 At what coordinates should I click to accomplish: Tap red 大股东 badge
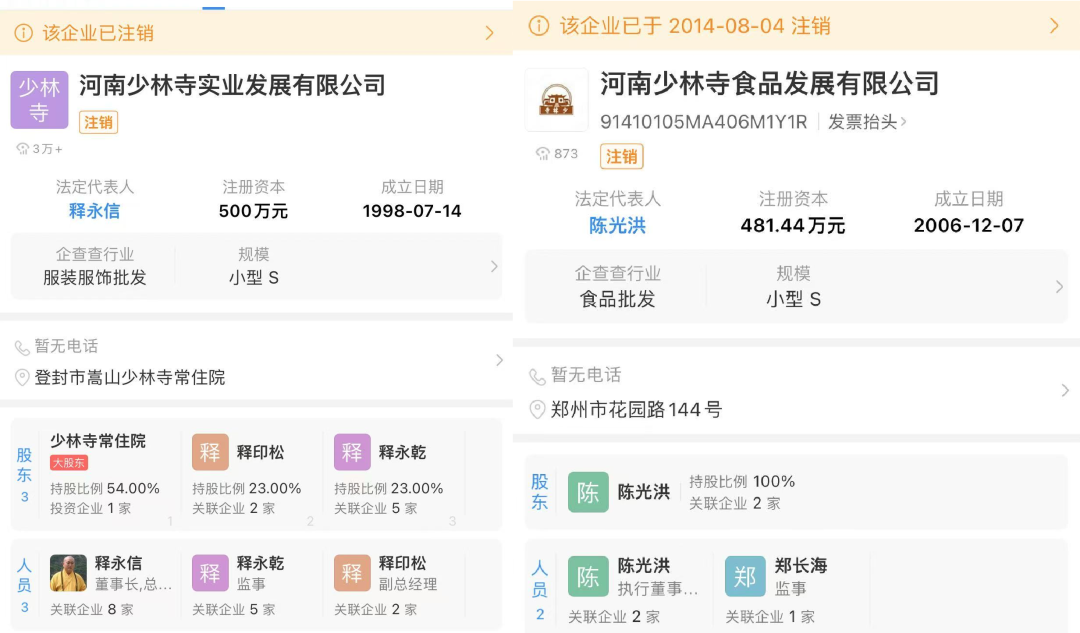69,463
